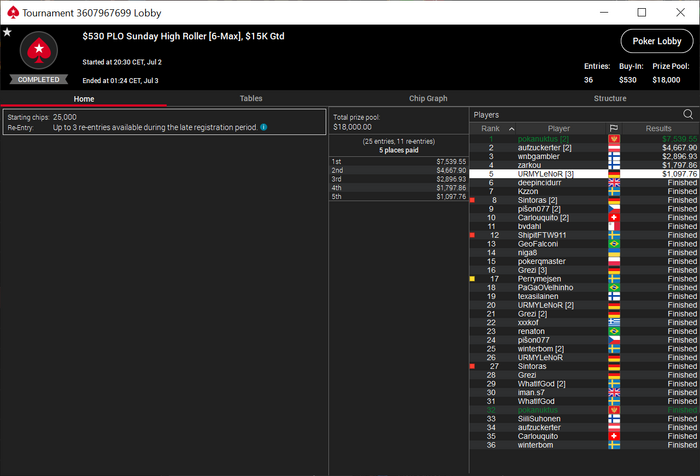Select player row niga8
The height and width of the screenshot is (476, 700).
pyautogui.click(x=584, y=253)
